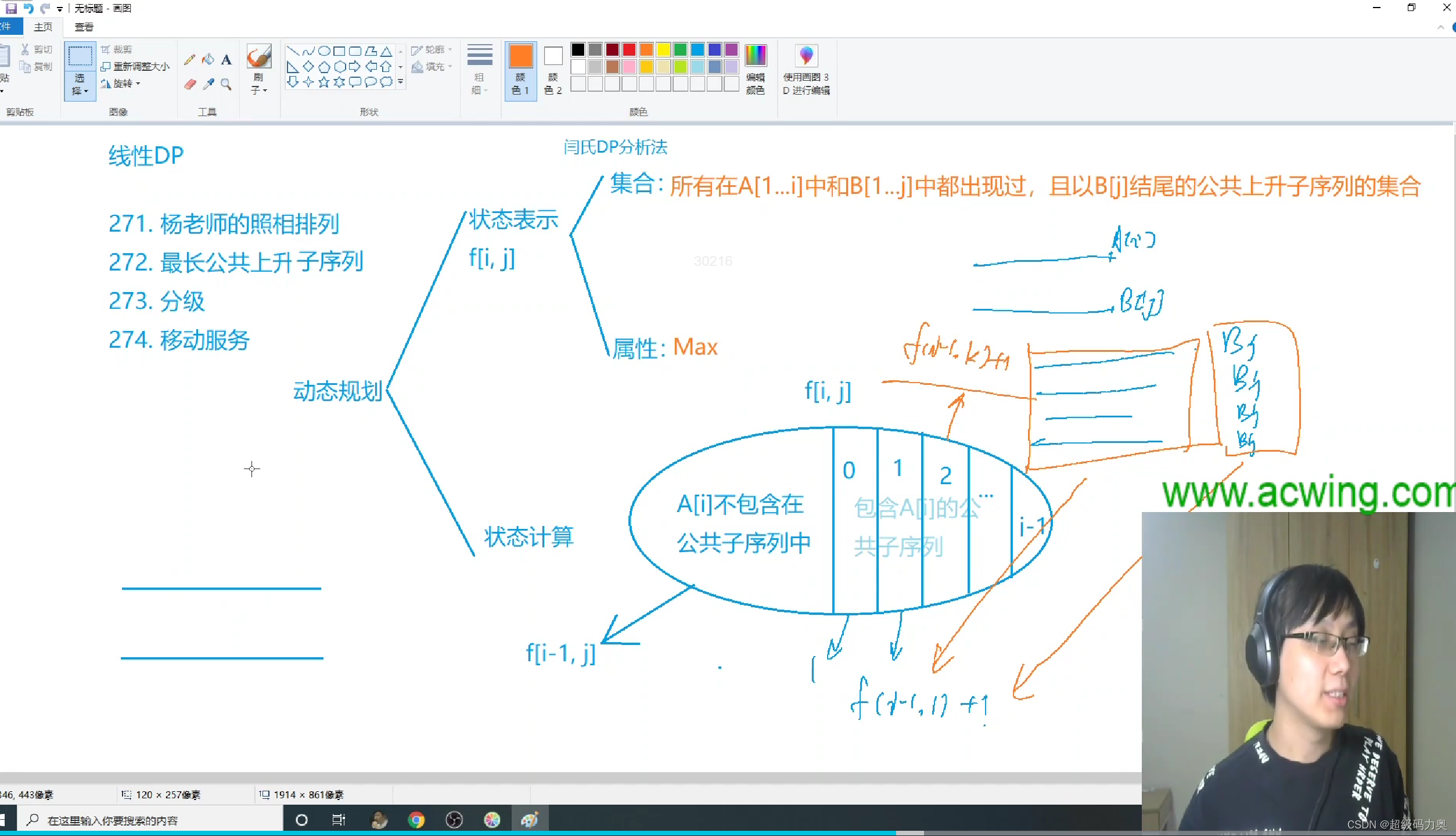Pick the Right arrow shape
The height and width of the screenshot is (836, 1456).
click(x=355, y=67)
